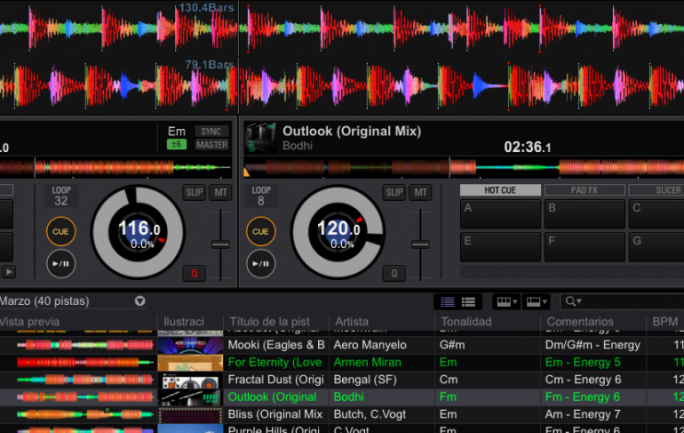The image size is (684, 433).
Task: Toggle the ±6 pitch range button
Action: 177,145
